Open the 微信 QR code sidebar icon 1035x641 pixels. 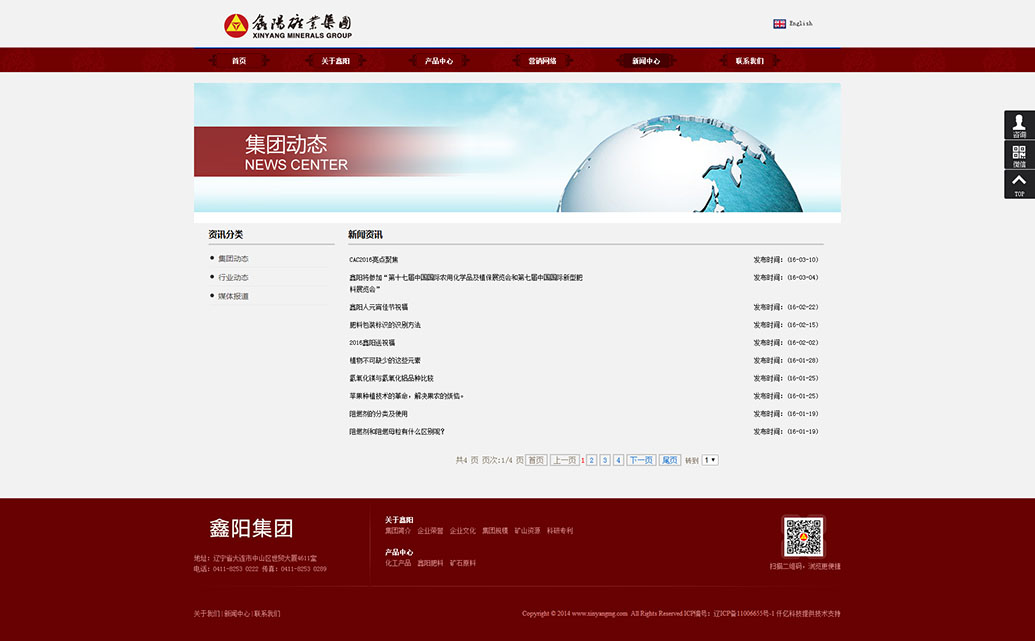[x=1019, y=155]
